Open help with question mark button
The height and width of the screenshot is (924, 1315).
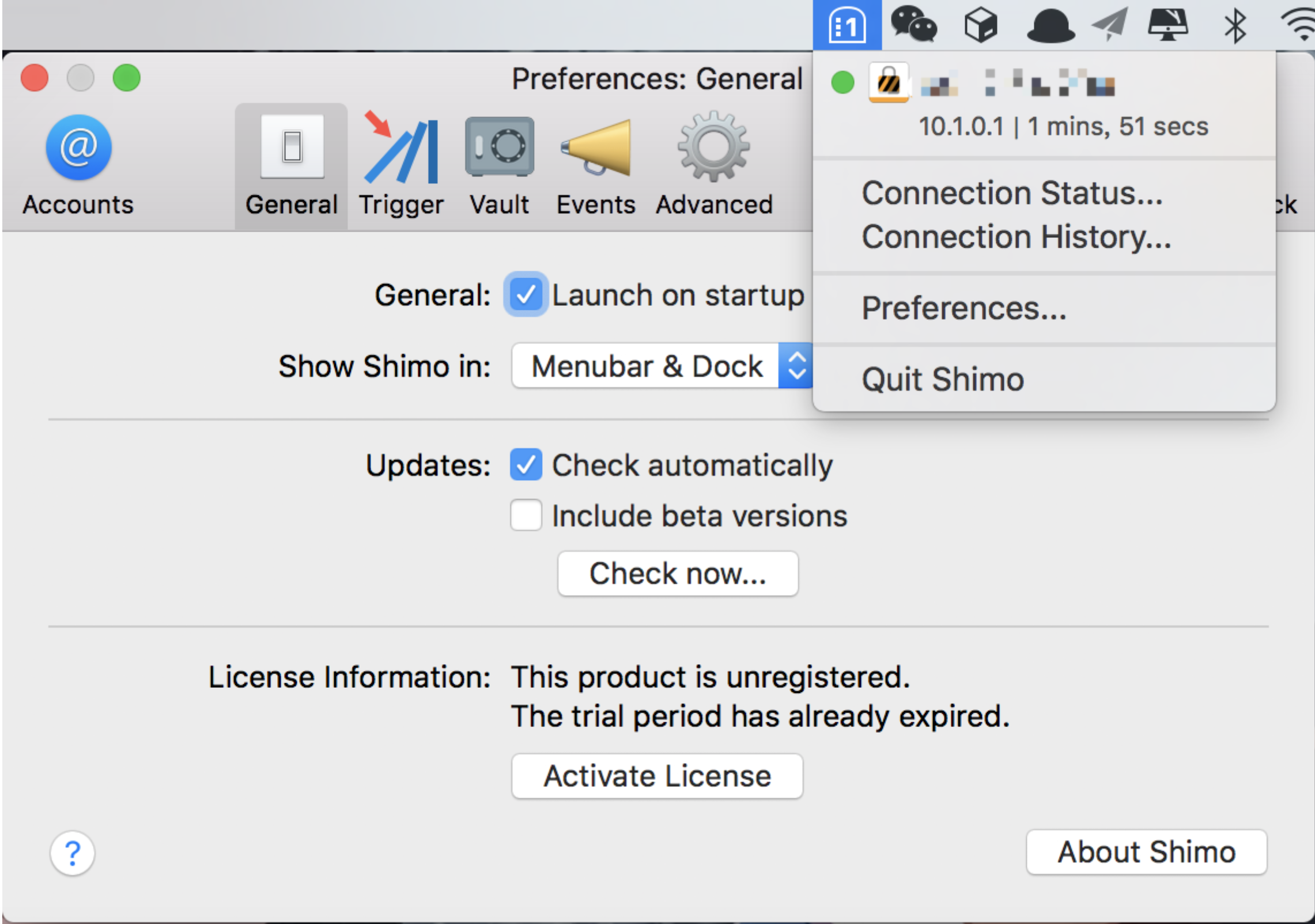point(73,853)
